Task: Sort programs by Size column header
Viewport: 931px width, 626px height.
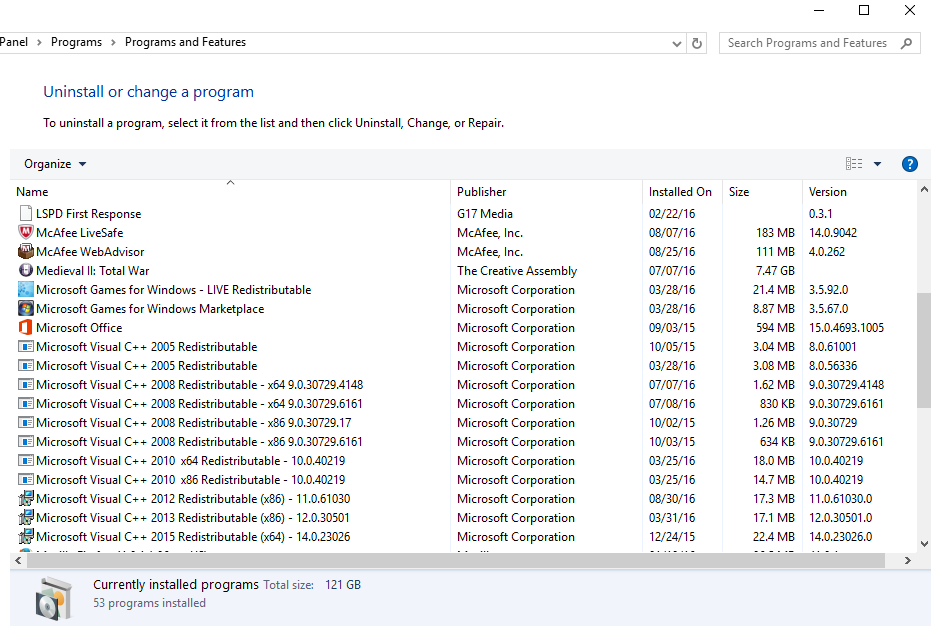Action: pos(739,192)
